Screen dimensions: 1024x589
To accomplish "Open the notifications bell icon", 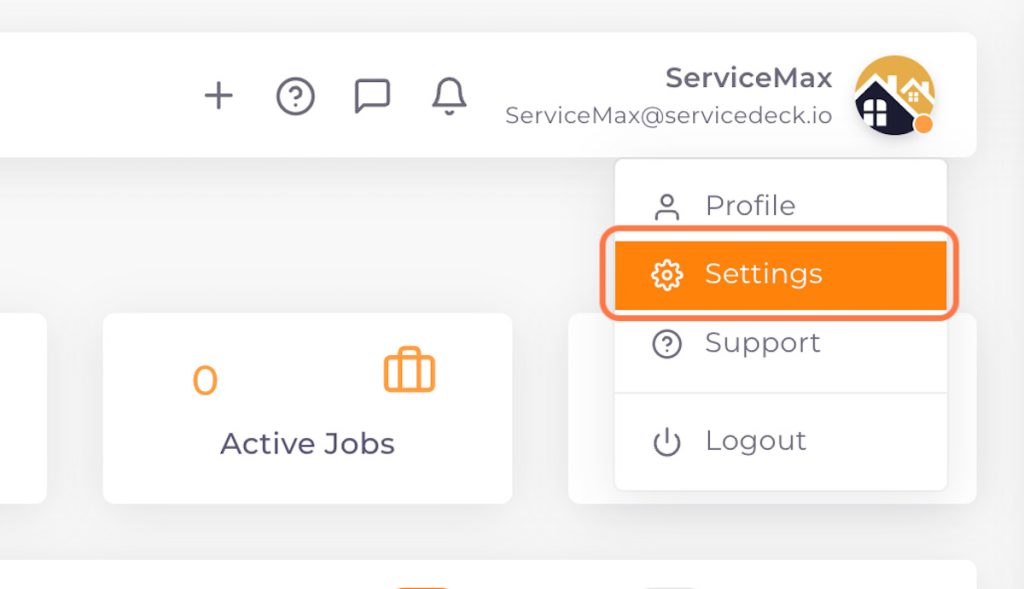I will 448,95.
